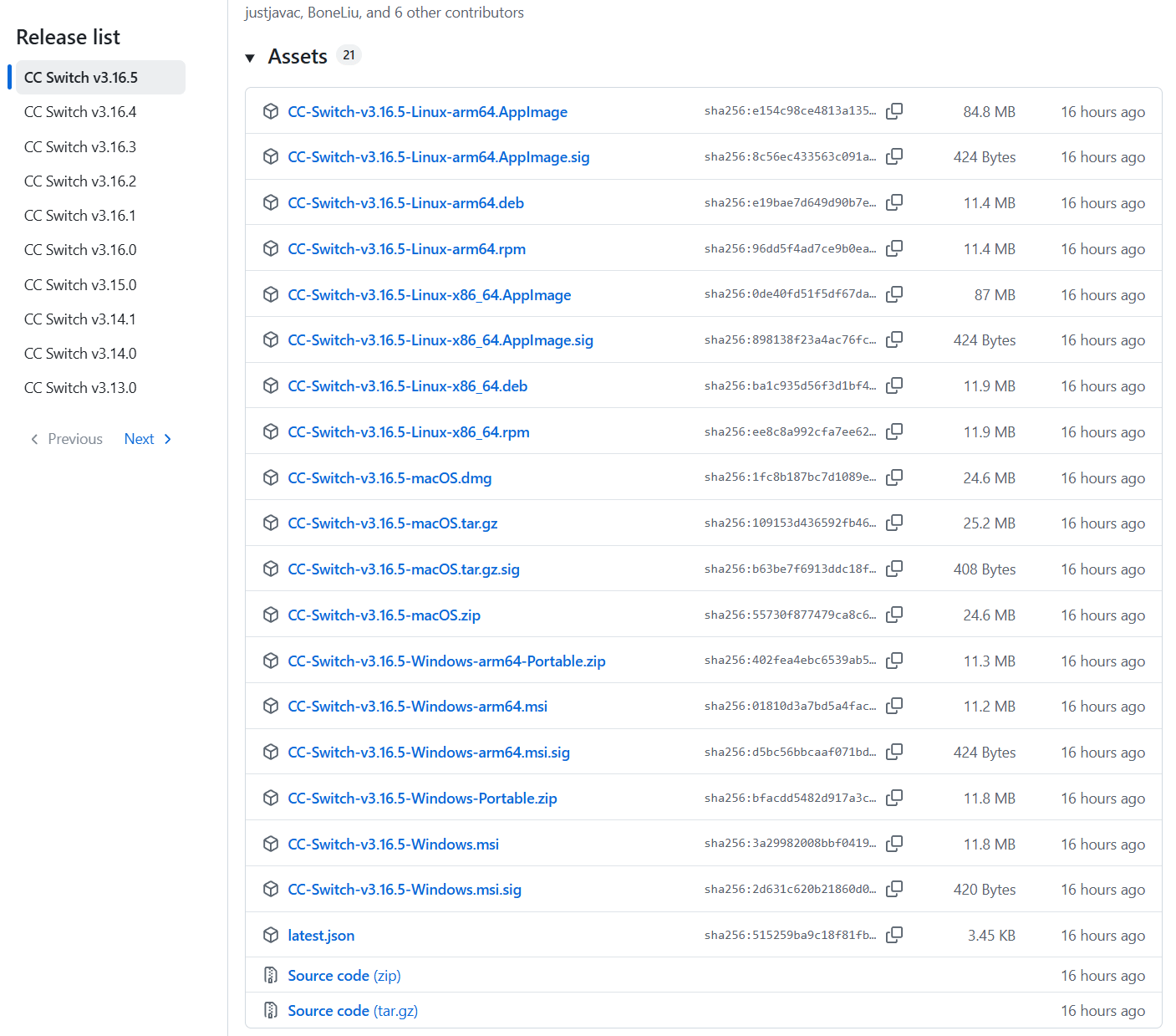Download CC-Switch-v3.16.5-Windows-Portable.zip
1176x1036 pixels.
point(422,799)
